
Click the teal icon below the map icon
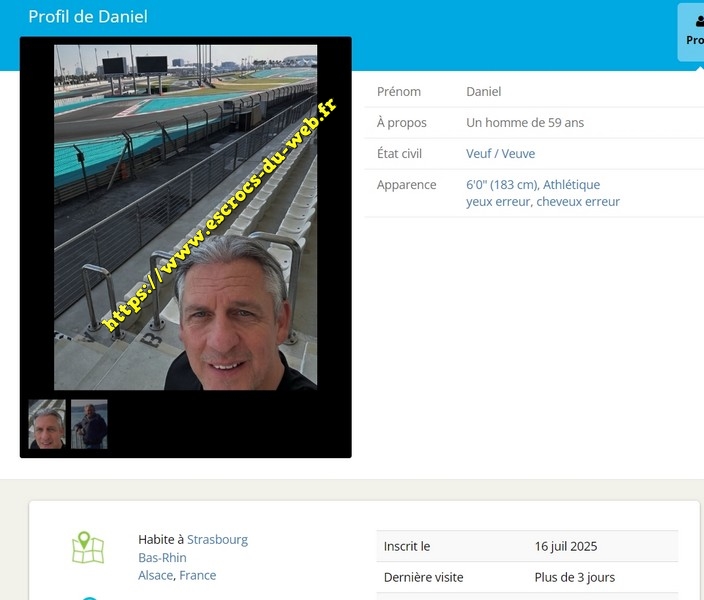click(x=88, y=597)
